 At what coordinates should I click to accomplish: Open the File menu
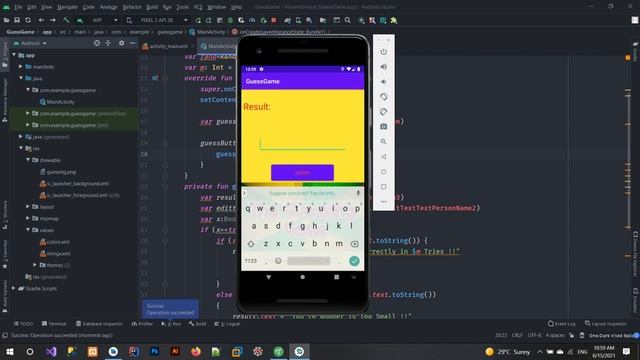pyautogui.click(x=18, y=7)
